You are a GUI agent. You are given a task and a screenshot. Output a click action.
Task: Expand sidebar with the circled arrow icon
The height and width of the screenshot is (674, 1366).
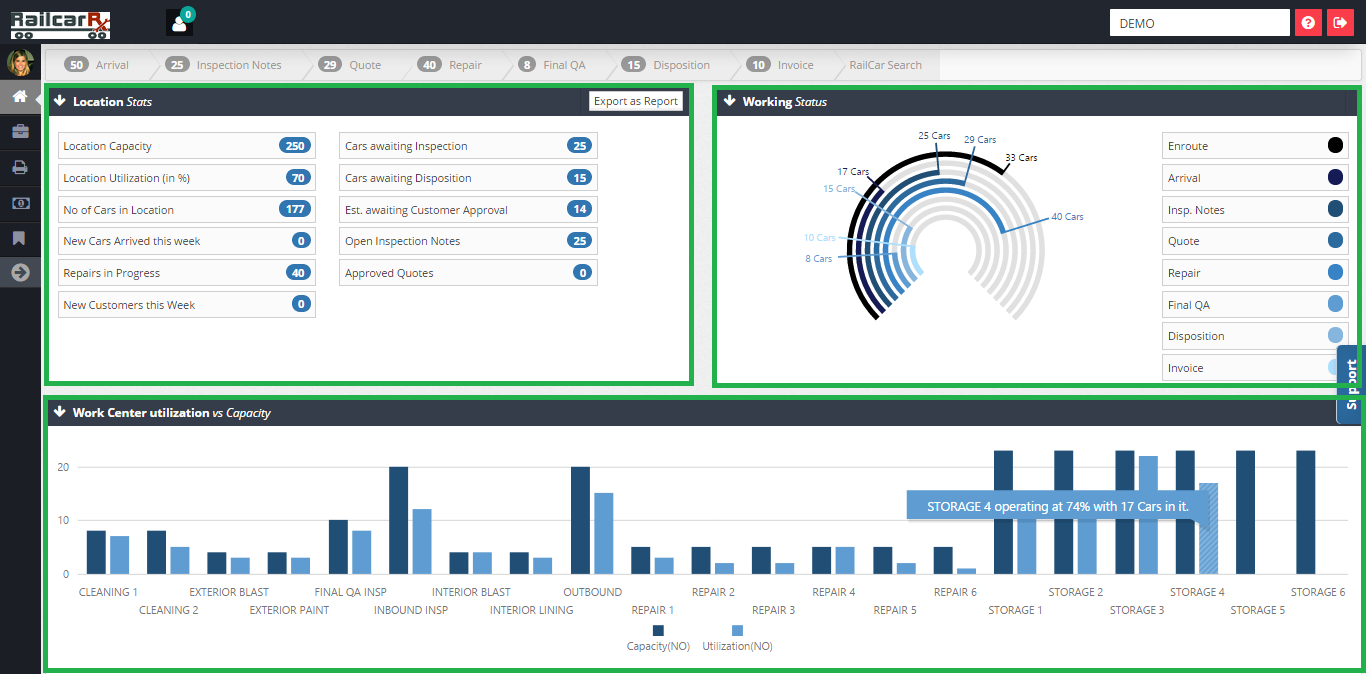(x=20, y=272)
